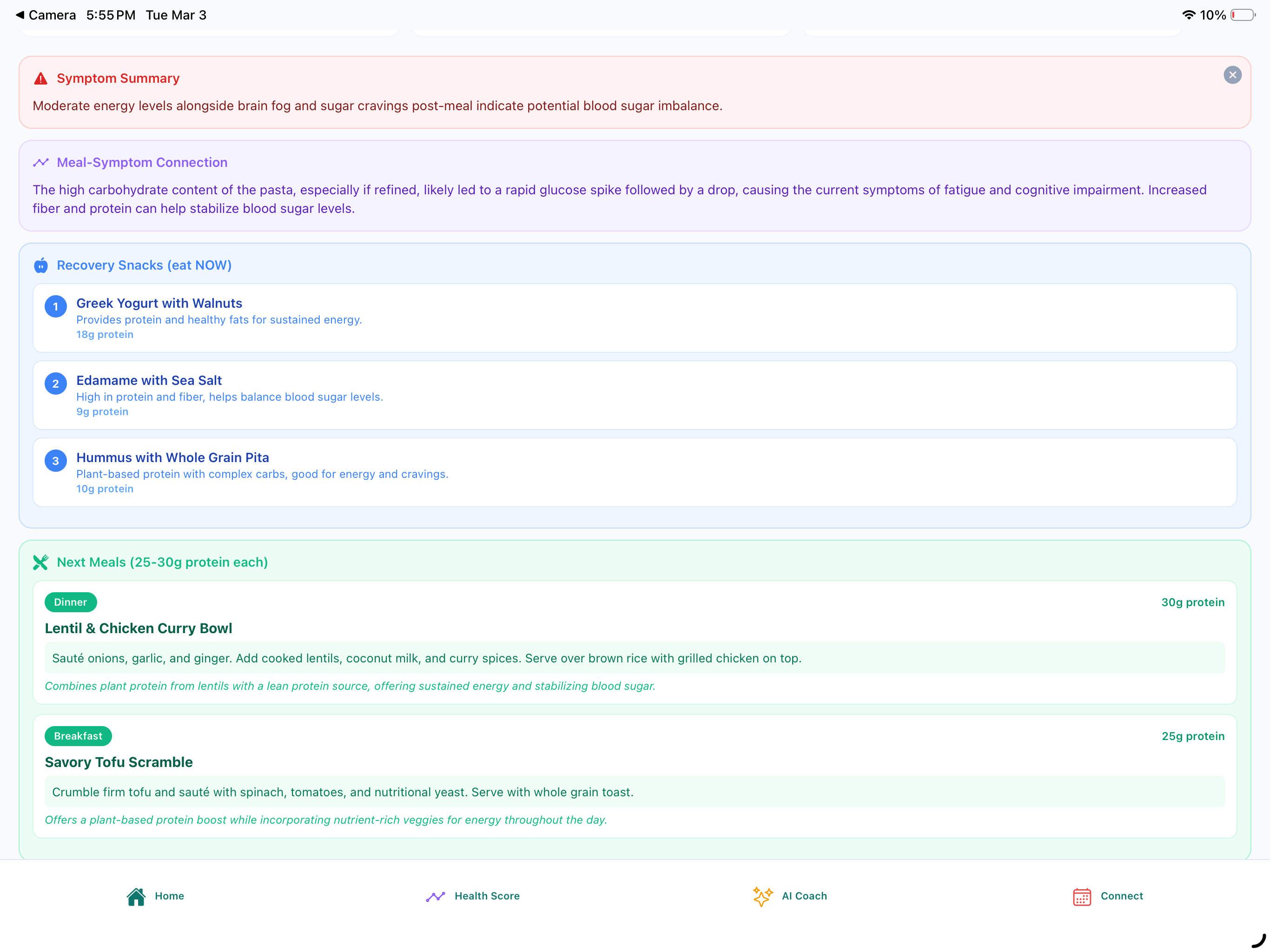The image size is (1270, 952).
Task: Click 'Provides protein and healthy fats' description
Action: coord(219,320)
